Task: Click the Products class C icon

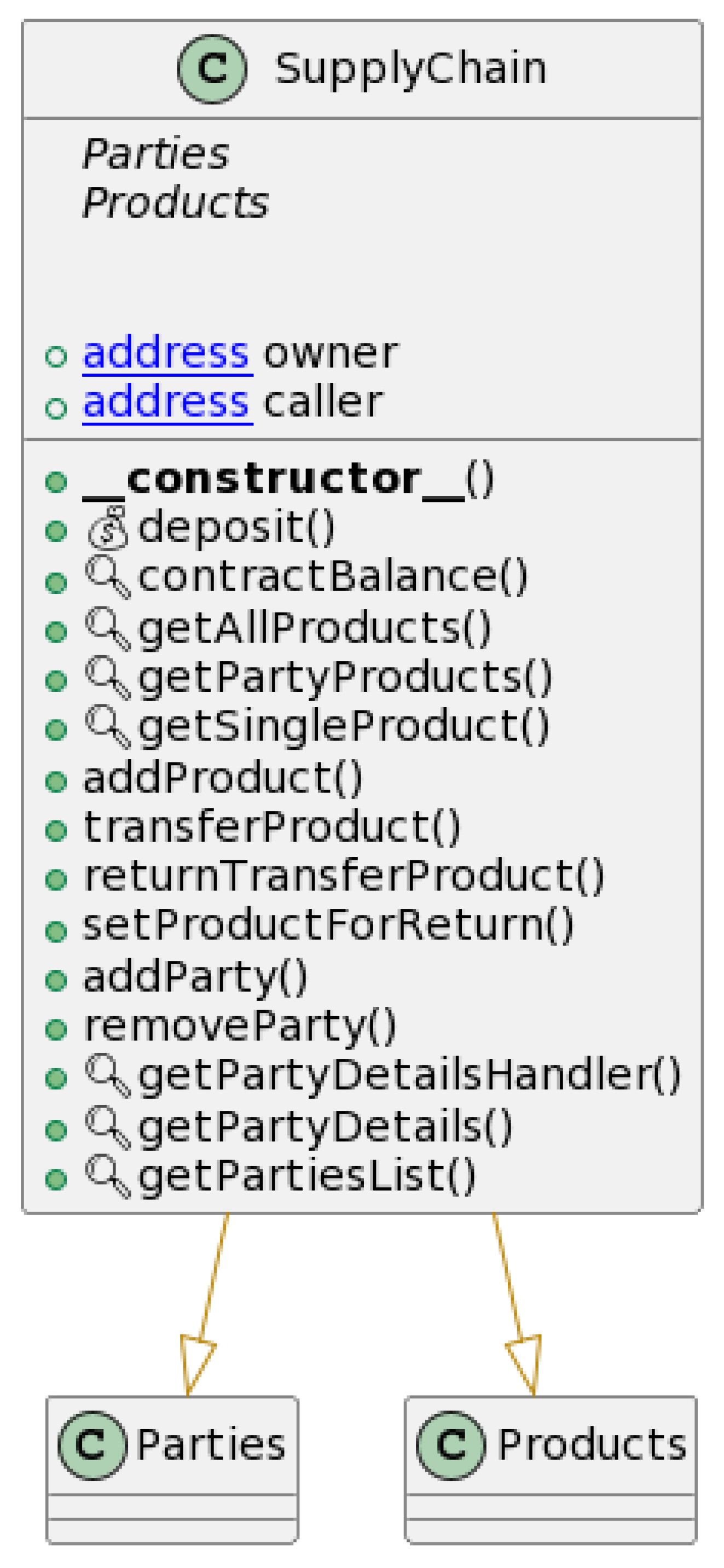Action: 451,1445
